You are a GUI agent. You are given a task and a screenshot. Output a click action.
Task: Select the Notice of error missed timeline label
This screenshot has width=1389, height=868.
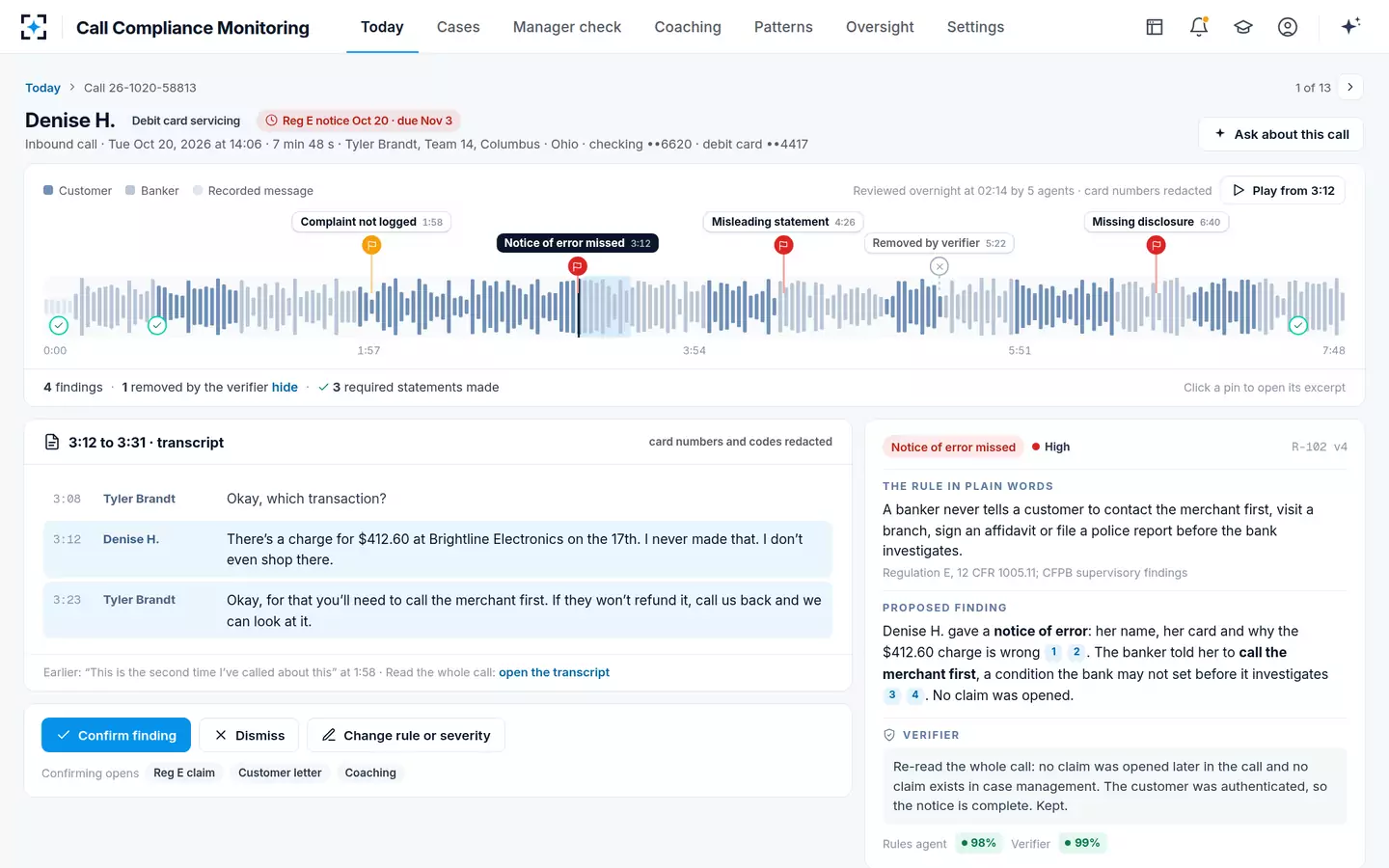click(577, 243)
